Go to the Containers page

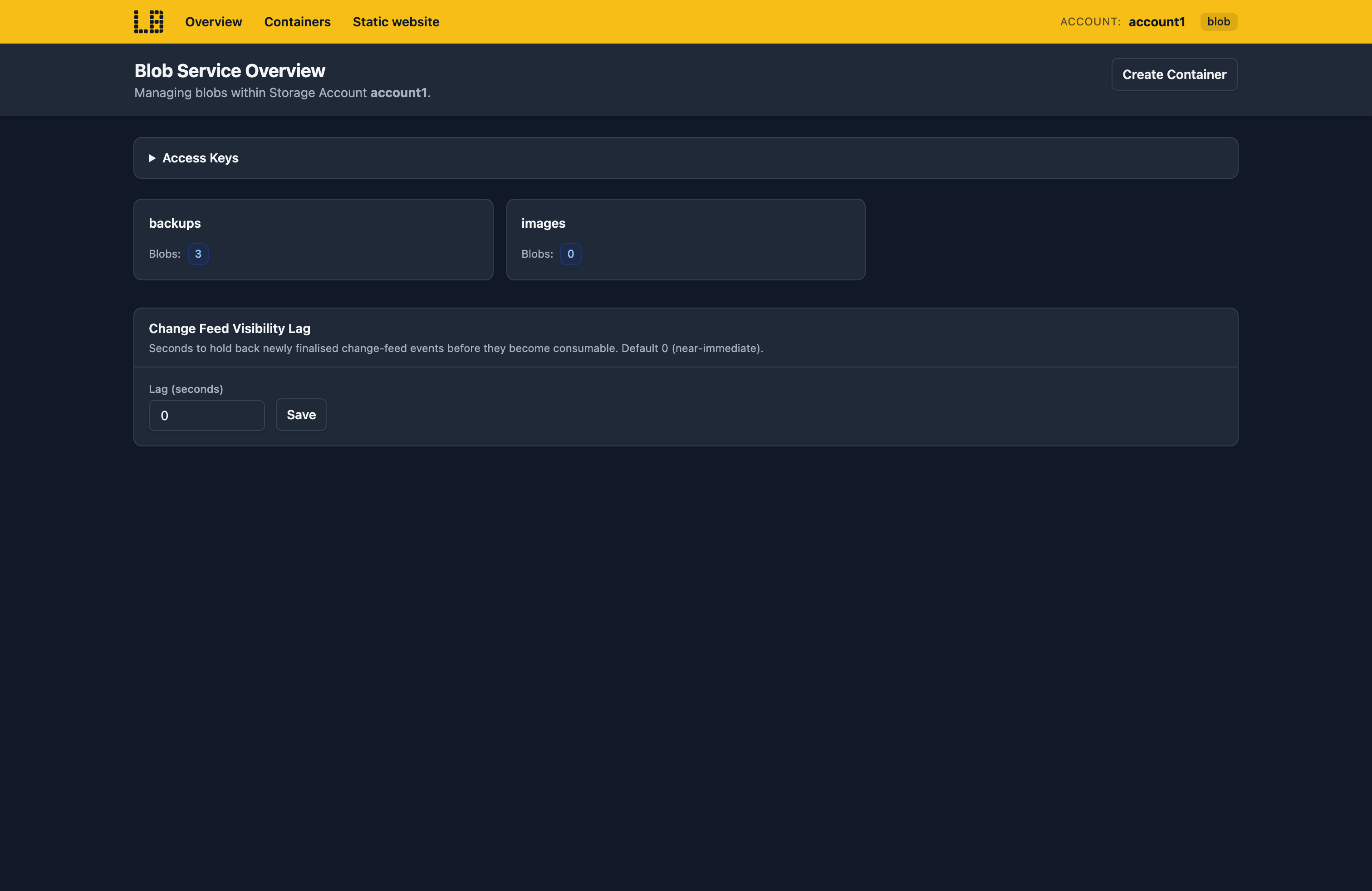point(298,22)
